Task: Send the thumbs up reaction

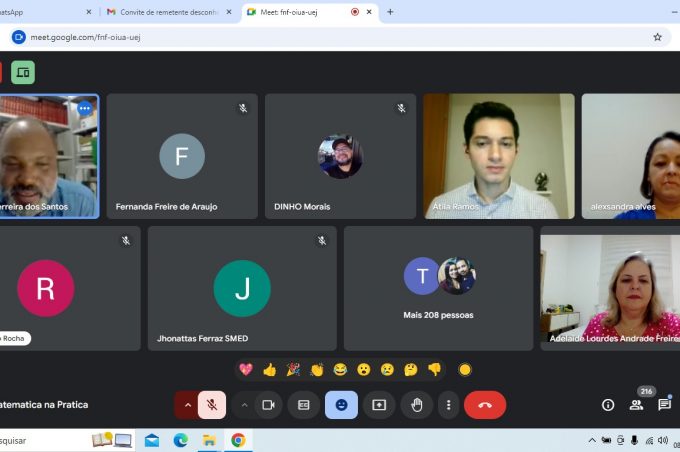Action: [269, 370]
